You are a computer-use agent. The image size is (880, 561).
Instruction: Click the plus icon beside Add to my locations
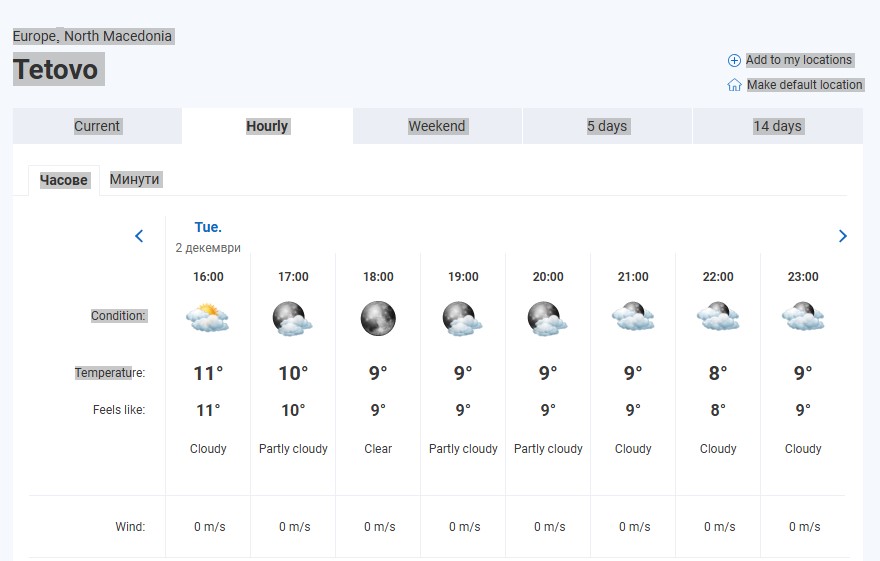734,60
